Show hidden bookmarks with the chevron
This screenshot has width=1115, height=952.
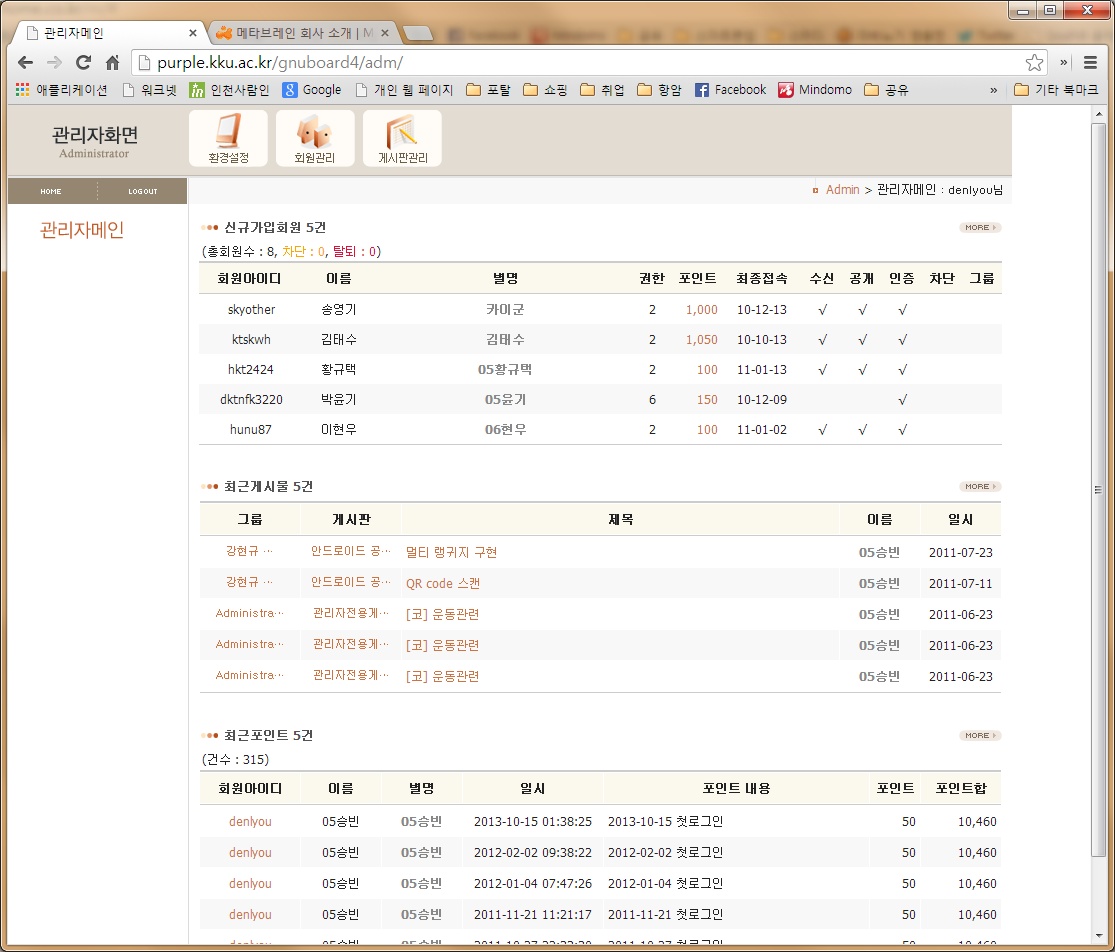pyautogui.click(x=993, y=90)
